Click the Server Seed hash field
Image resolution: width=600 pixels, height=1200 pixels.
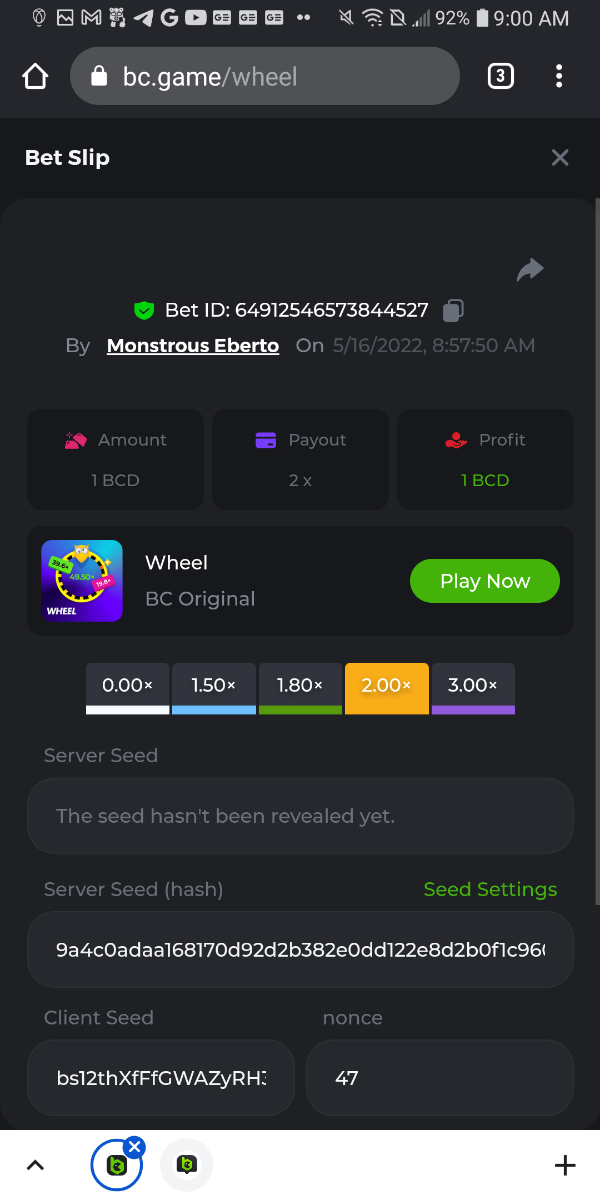coord(300,949)
